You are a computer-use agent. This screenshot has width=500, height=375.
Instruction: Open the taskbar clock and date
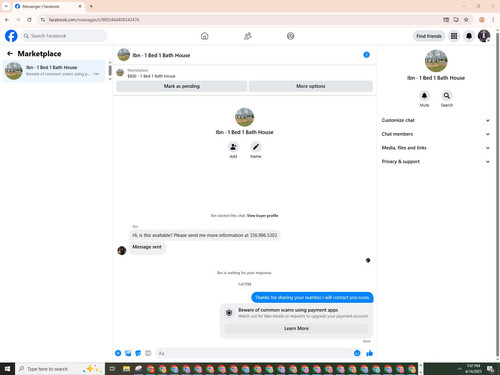[x=473, y=369]
